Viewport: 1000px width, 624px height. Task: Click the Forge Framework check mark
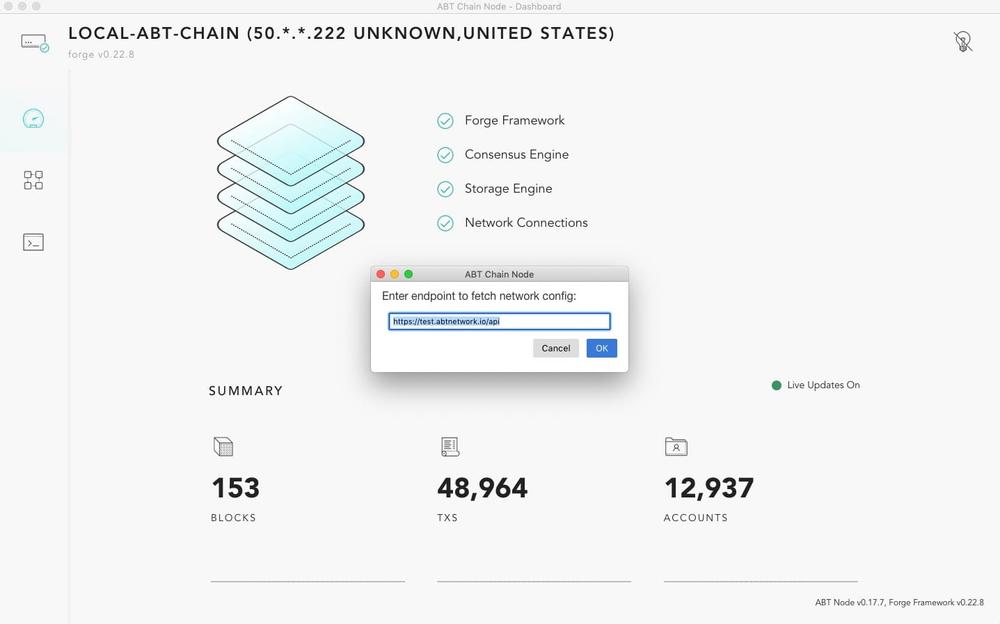[445, 121]
